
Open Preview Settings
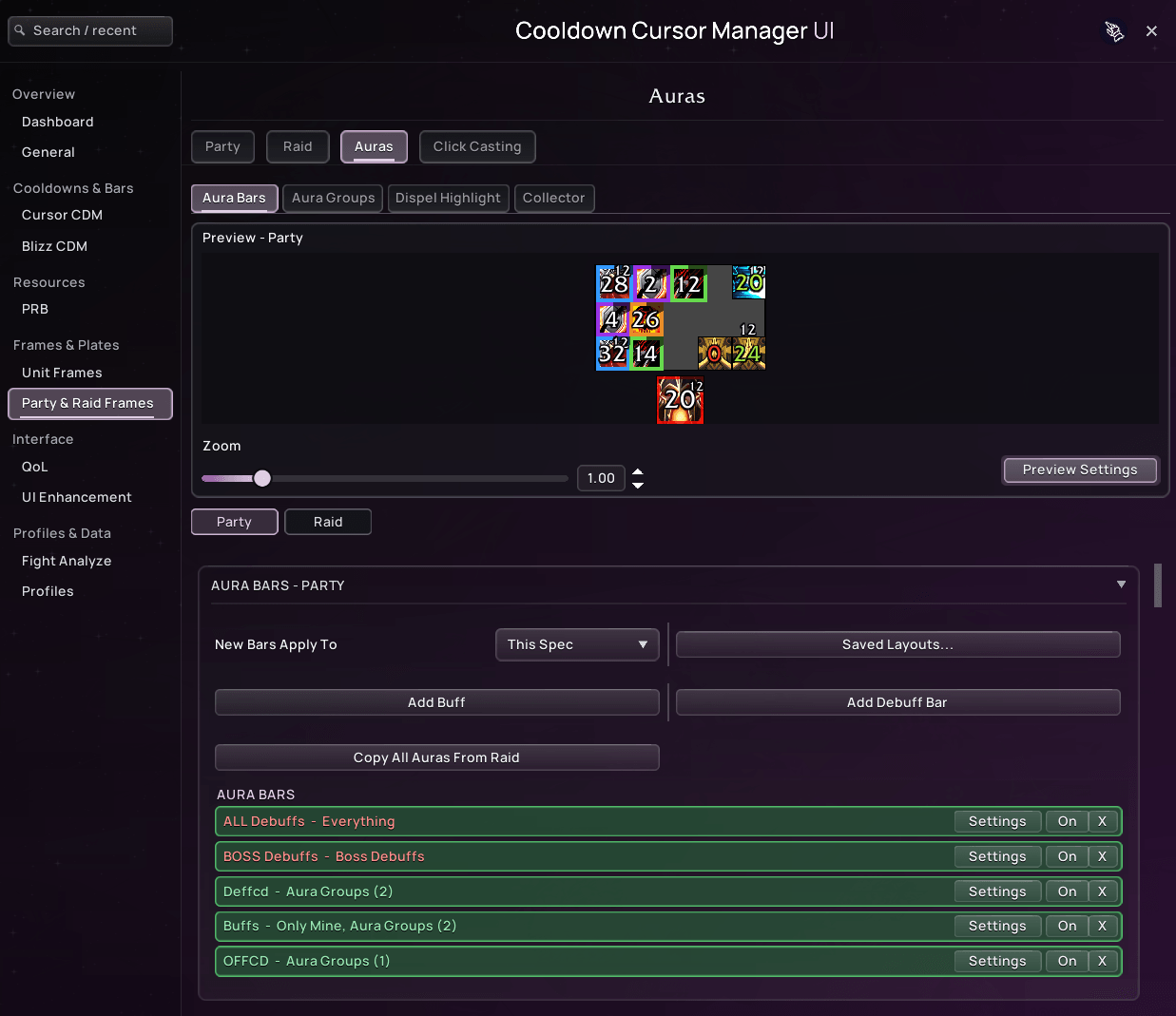pos(1080,470)
